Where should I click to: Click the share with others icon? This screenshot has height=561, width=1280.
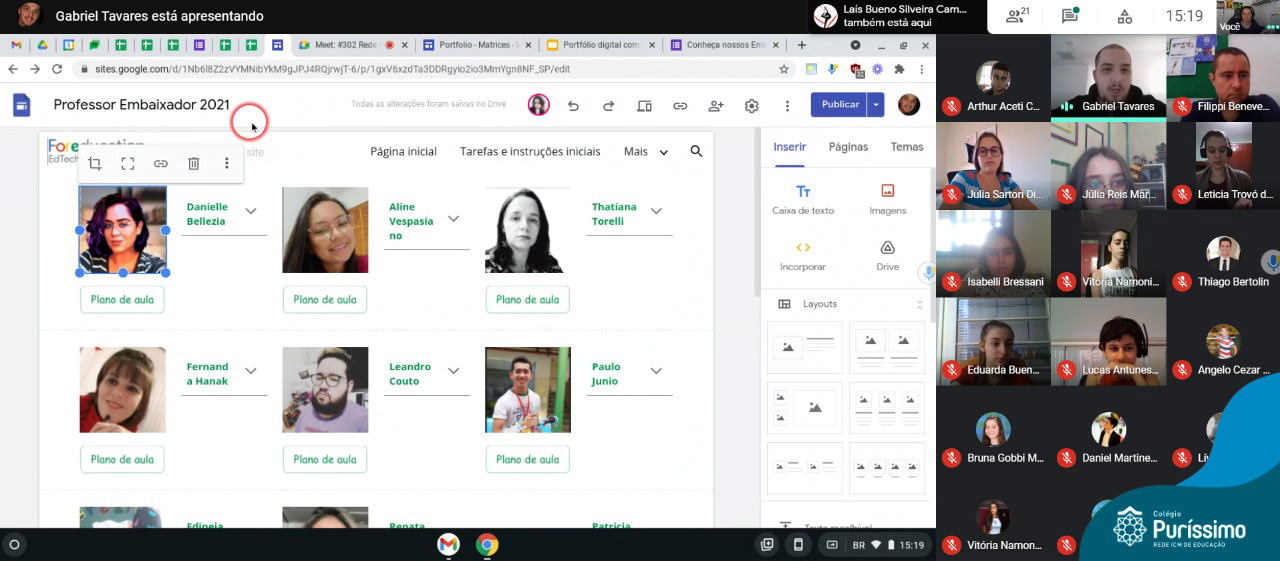pos(716,106)
